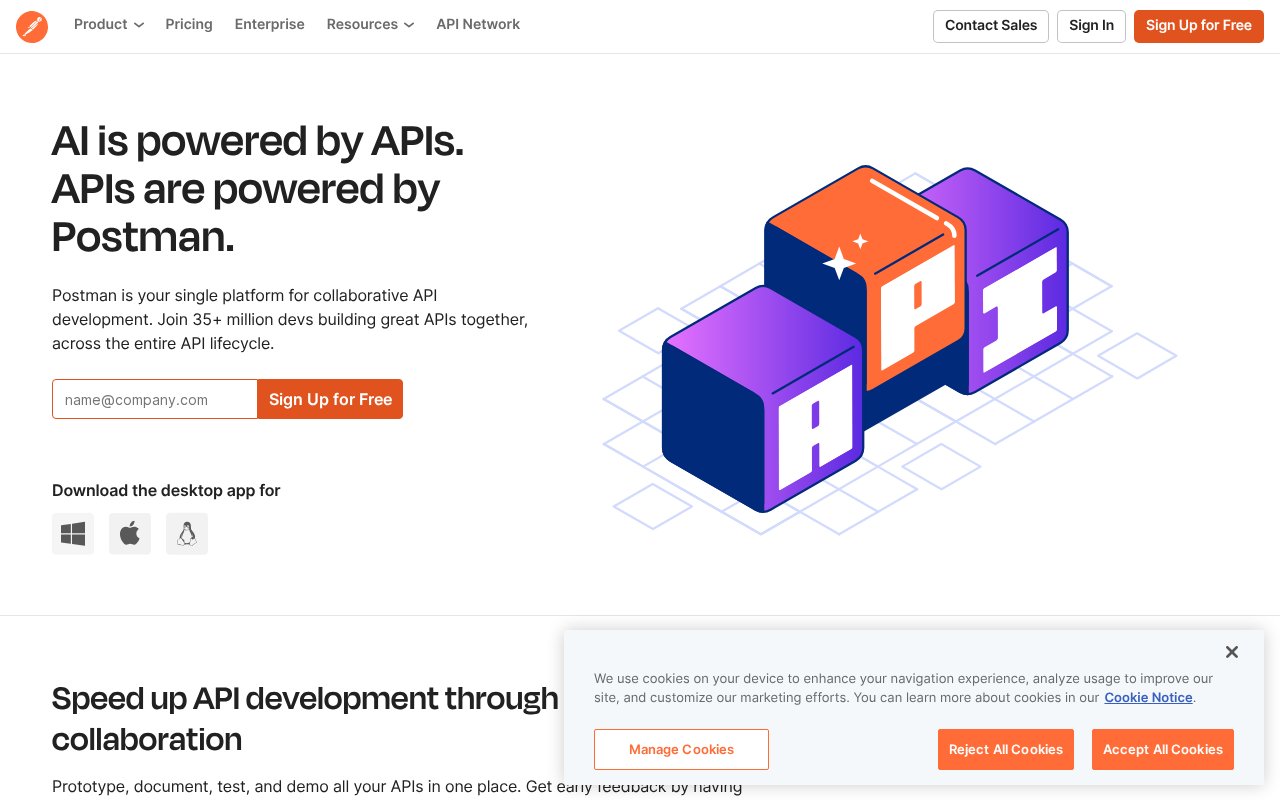The image size is (1280, 800).
Task: Click the API cubes illustration
Action: (888, 348)
